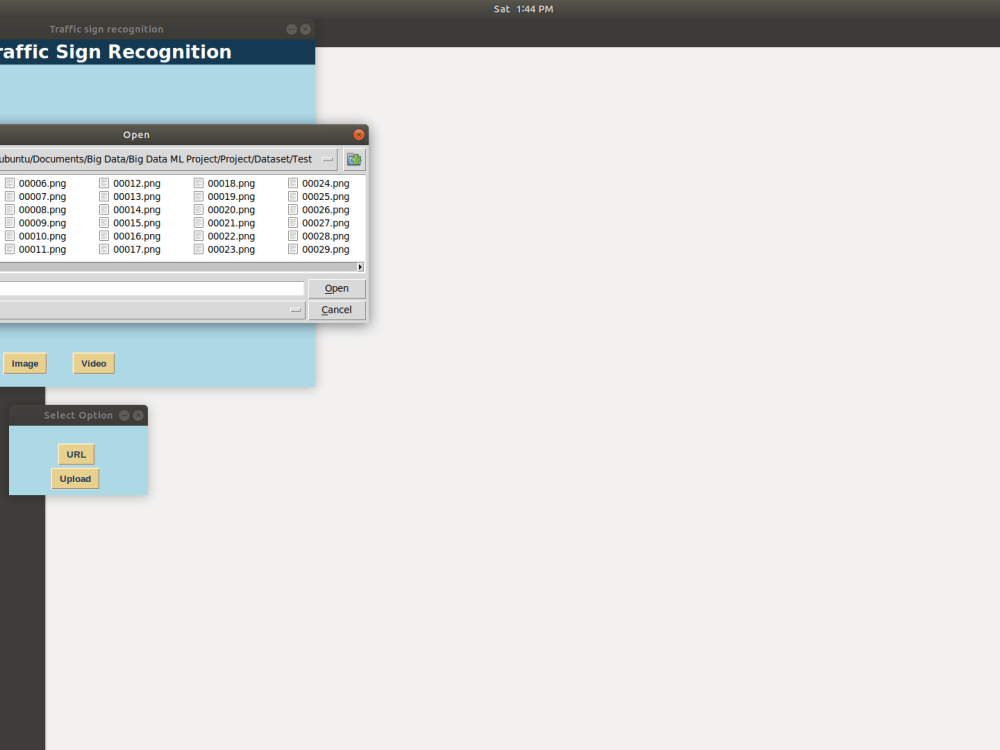The height and width of the screenshot is (750, 1000).
Task: Click the Video button
Action: (x=94, y=364)
